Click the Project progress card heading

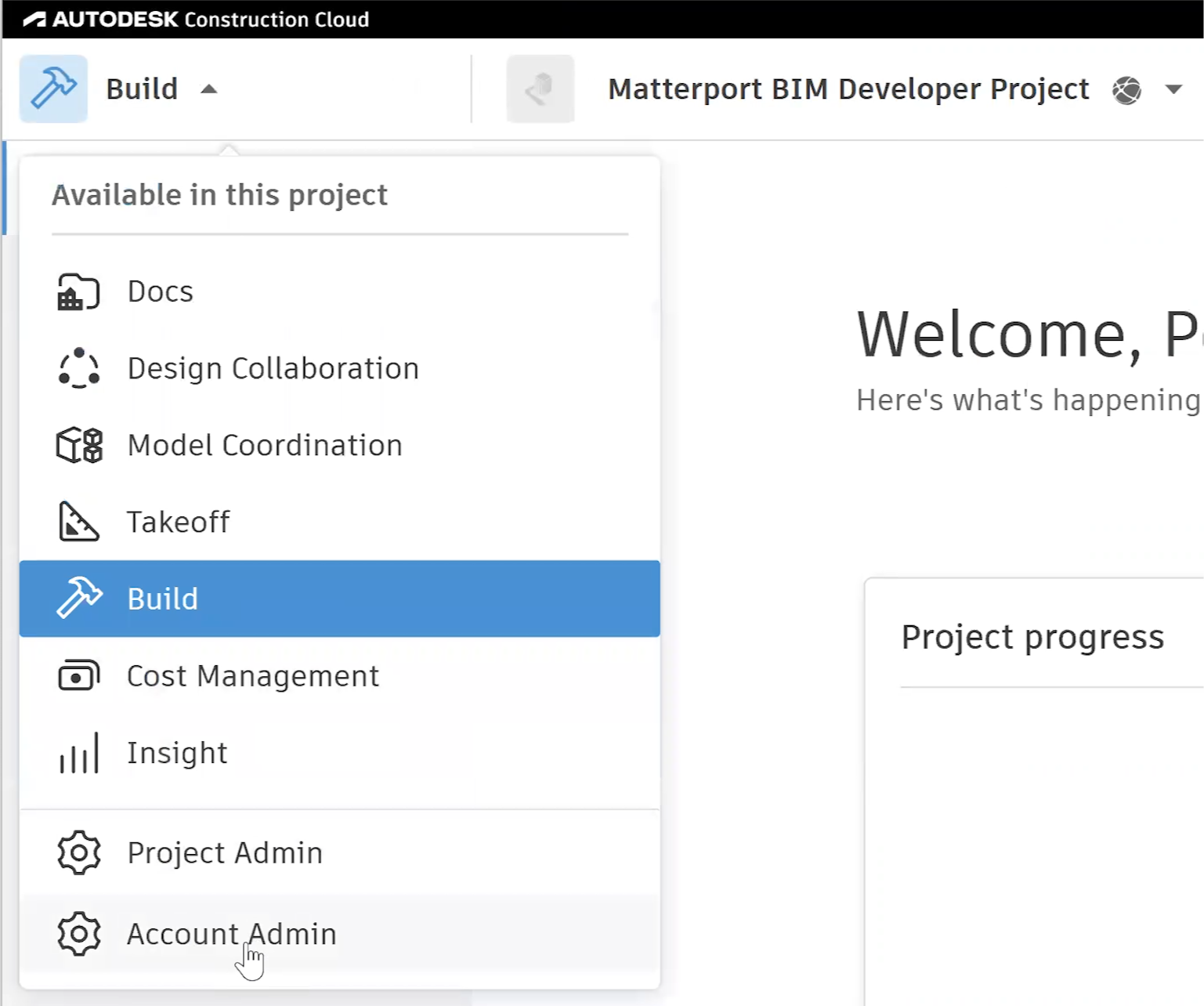pos(1032,636)
